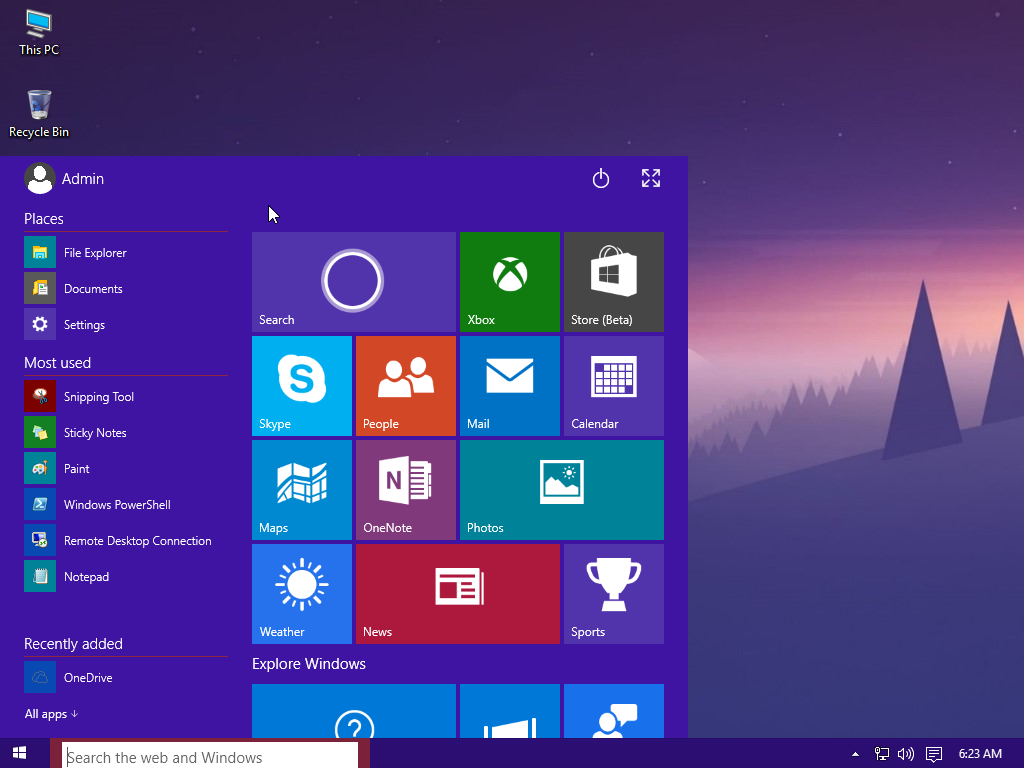Open the Xbox tile
This screenshot has width=1024, height=768.
[x=509, y=282]
